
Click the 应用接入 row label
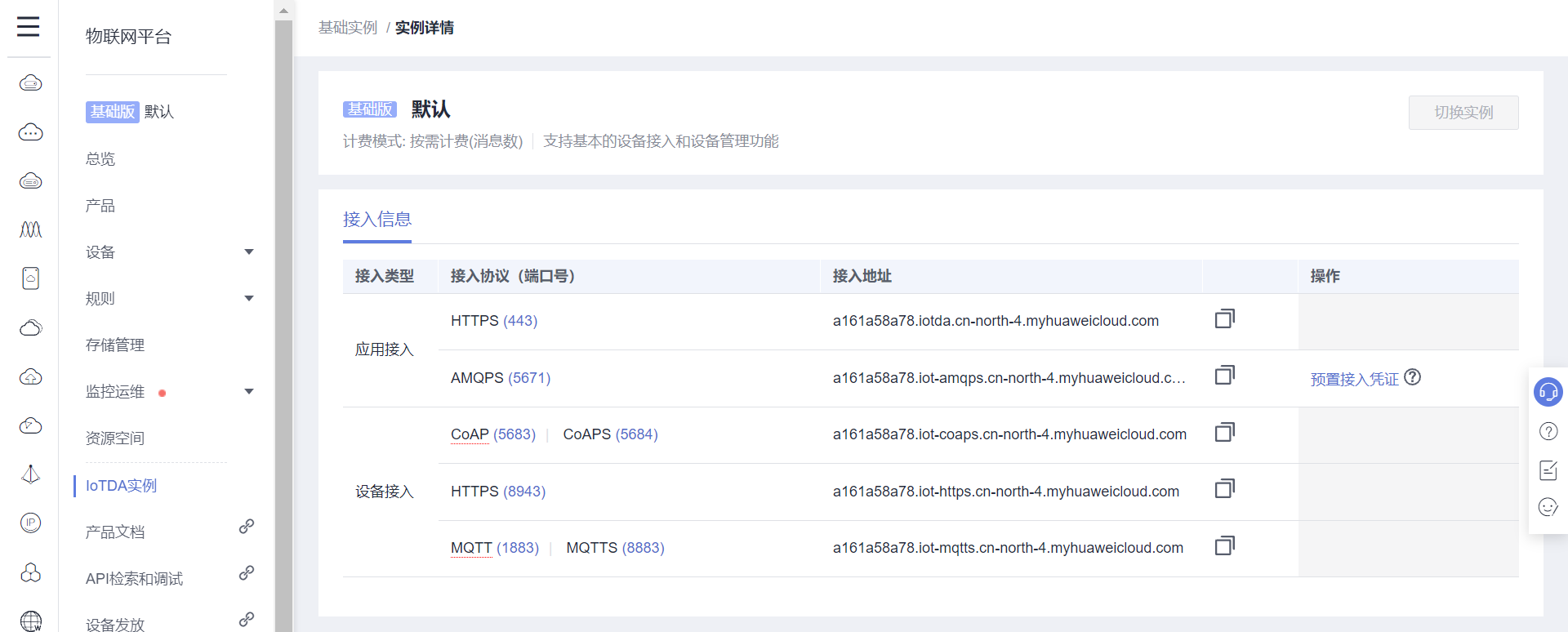[x=385, y=349]
